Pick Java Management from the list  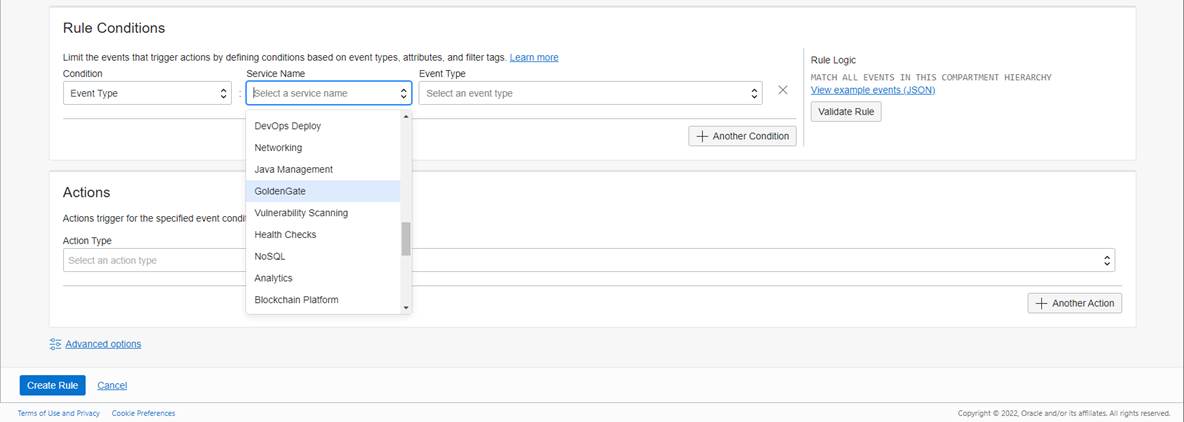293,169
